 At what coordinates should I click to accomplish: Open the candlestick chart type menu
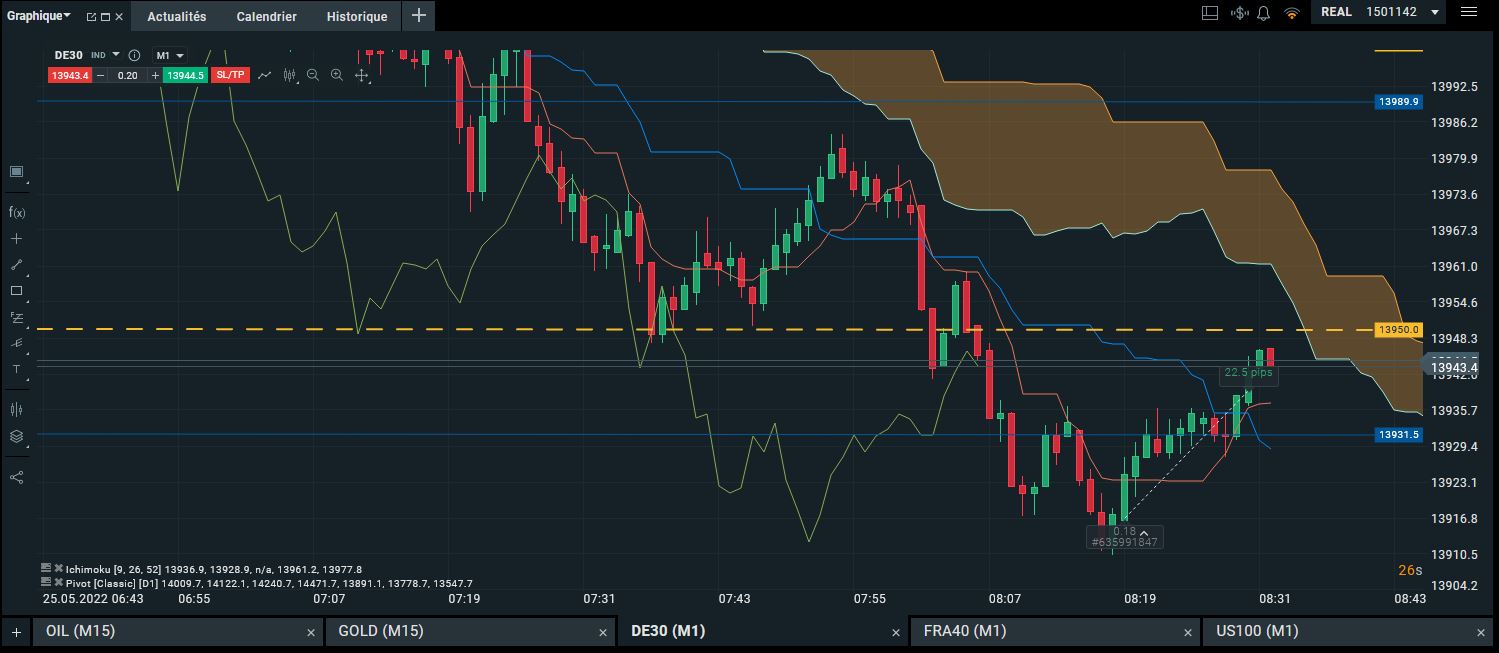coord(290,75)
